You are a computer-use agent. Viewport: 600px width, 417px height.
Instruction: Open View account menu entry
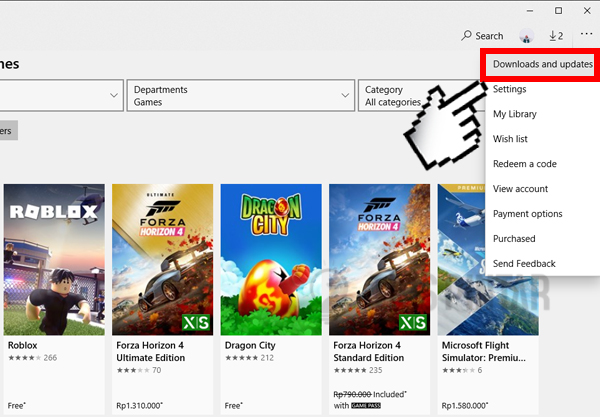[520, 189]
